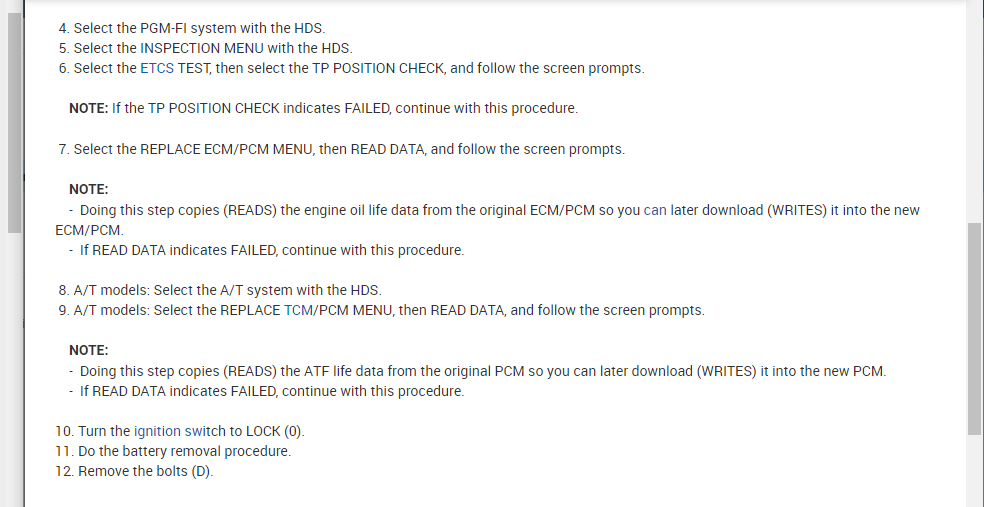Click "Remove the bolts (D)" step 12 text

pyautogui.click(x=145, y=471)
